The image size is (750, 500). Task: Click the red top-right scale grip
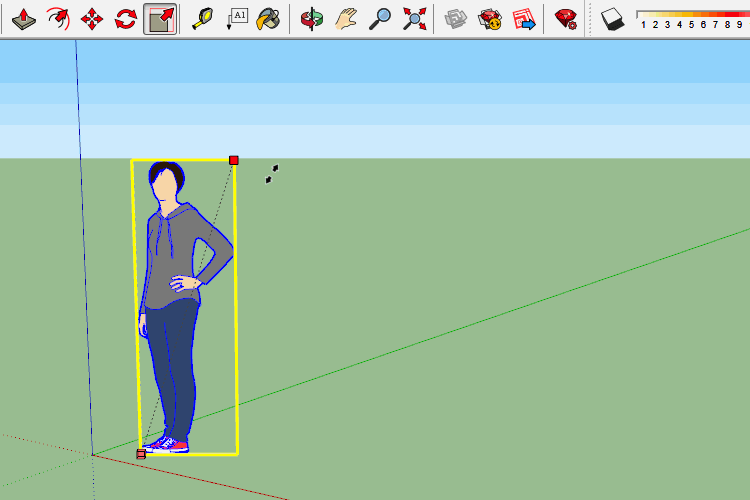(234, 160)
